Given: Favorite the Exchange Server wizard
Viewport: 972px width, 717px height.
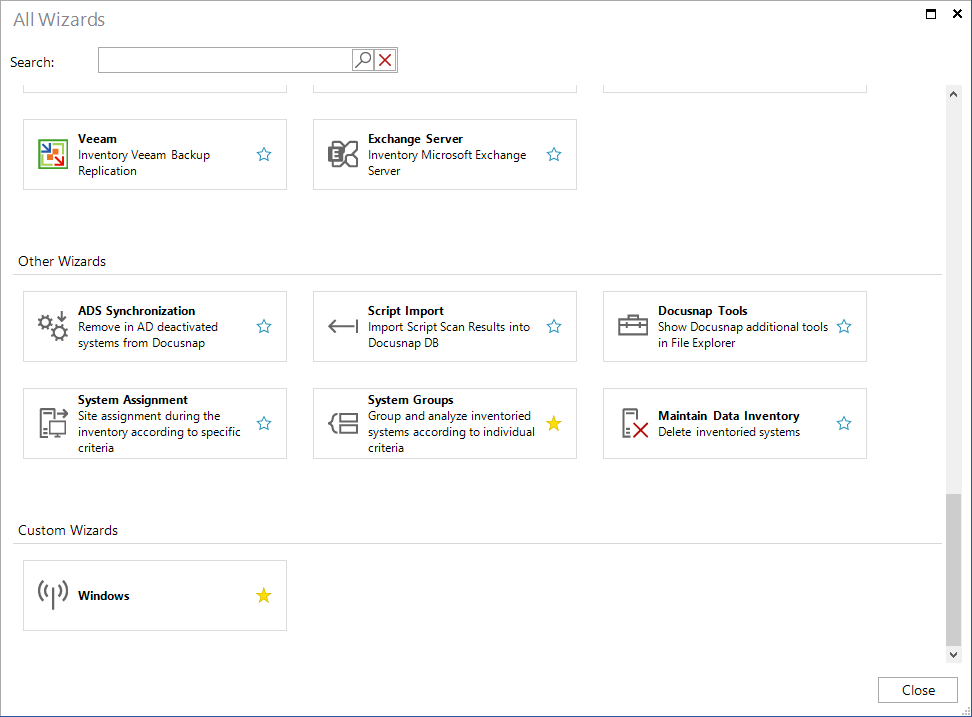Looking at the screenshot, I should click(554, 154).
